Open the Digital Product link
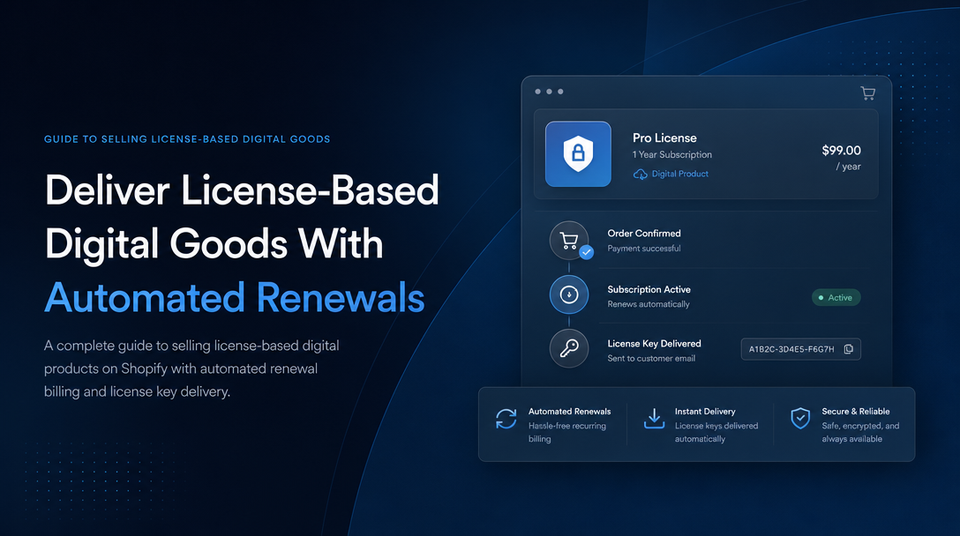The height and width of the screenshot is (536, 960). tap(680, 174)
